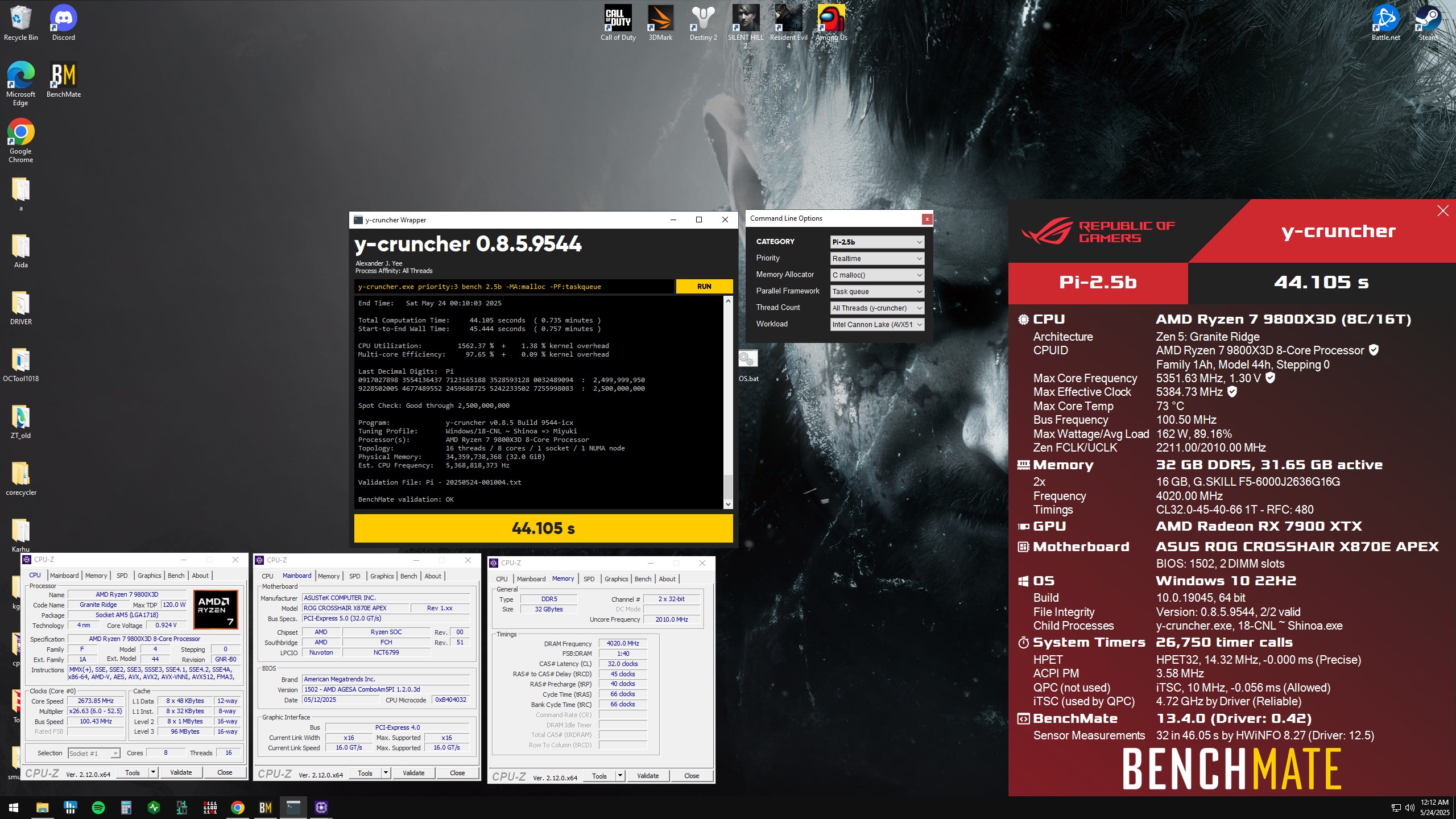This screenshot has height=819, width=1456.
Task: Switch to the Mainboard tab in the leftmost CPU-Z window
Action: [64, 576]
